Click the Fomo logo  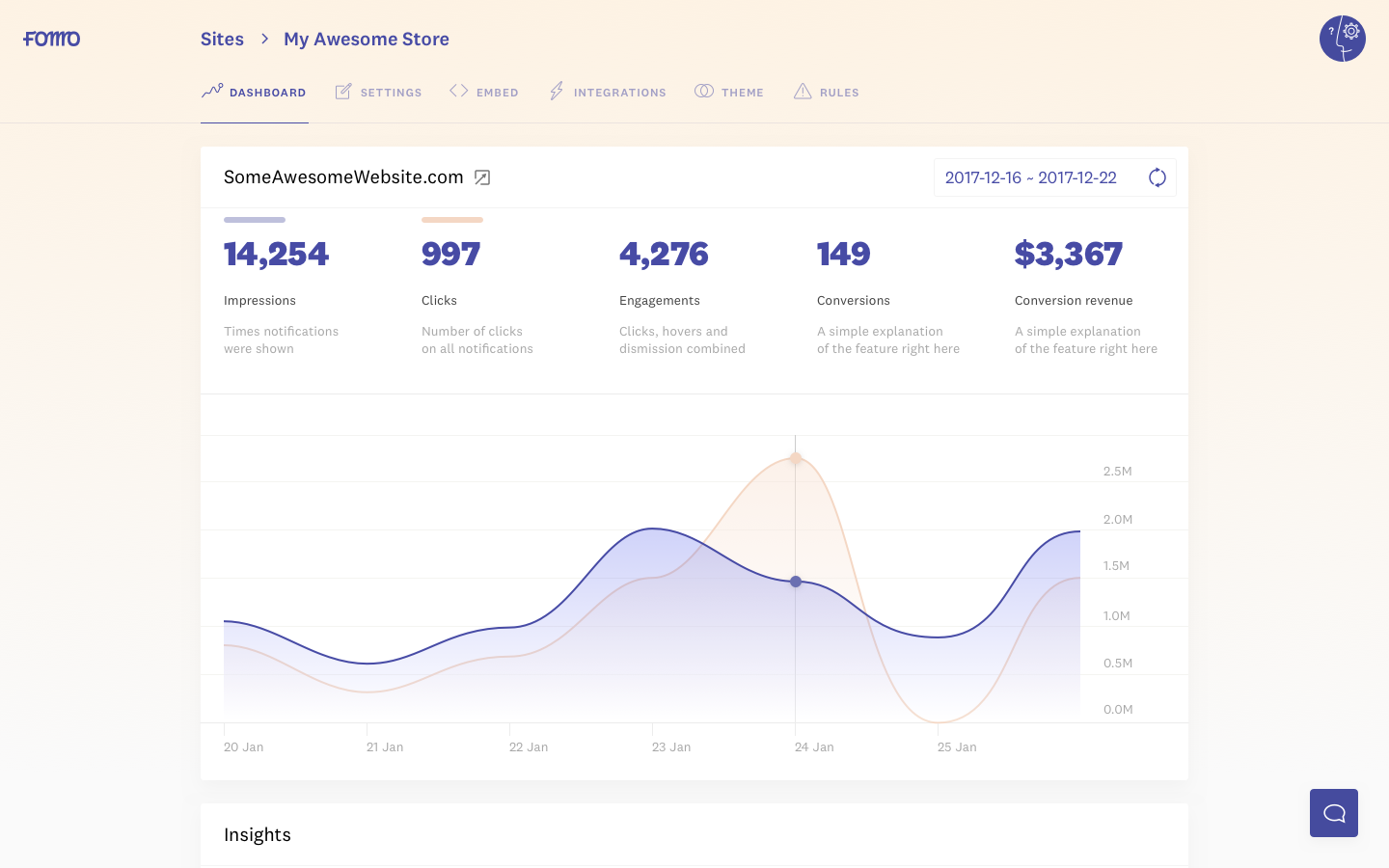coord(50,39)
